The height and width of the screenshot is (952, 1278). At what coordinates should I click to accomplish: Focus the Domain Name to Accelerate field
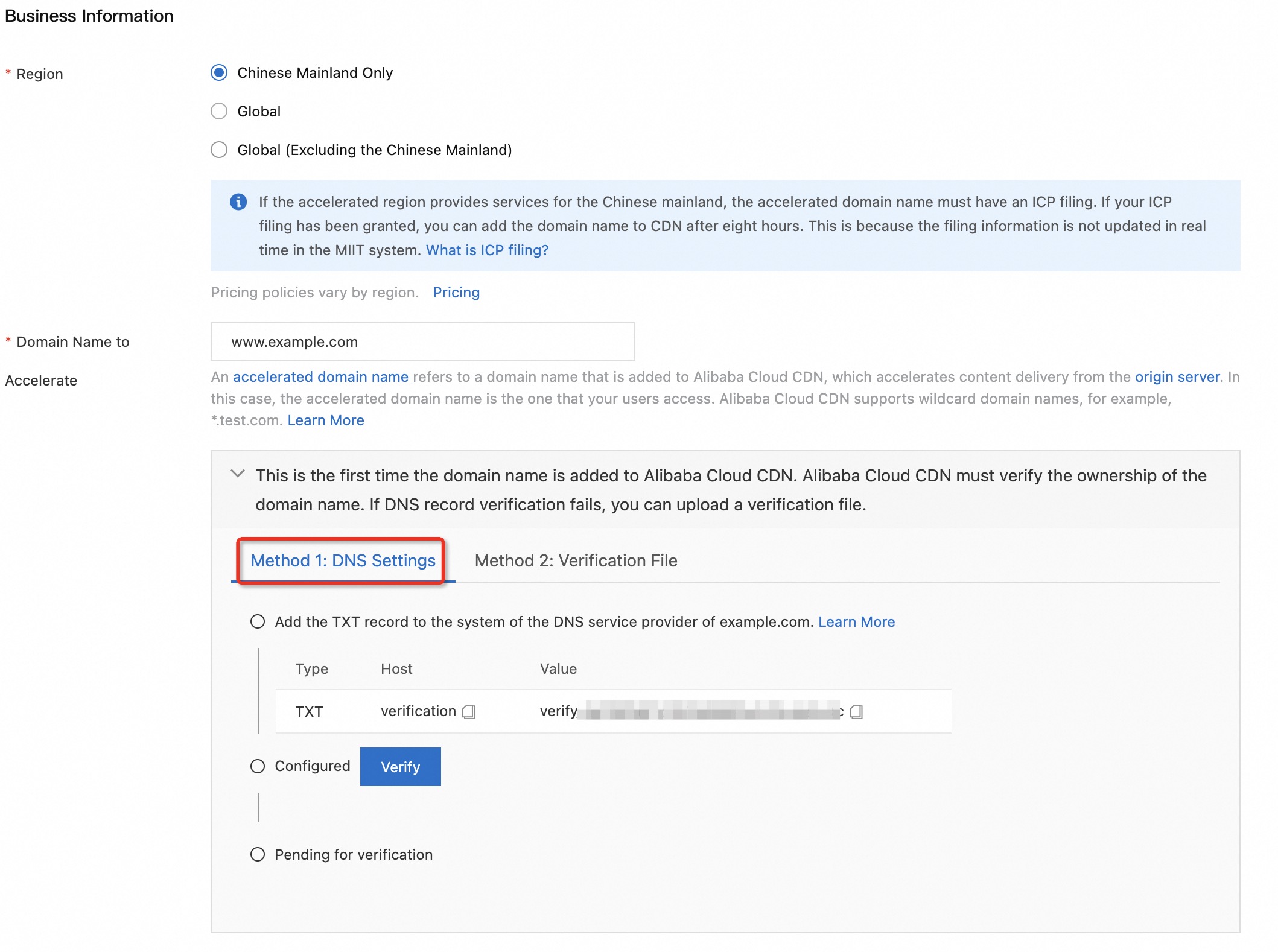click(422, 342)
